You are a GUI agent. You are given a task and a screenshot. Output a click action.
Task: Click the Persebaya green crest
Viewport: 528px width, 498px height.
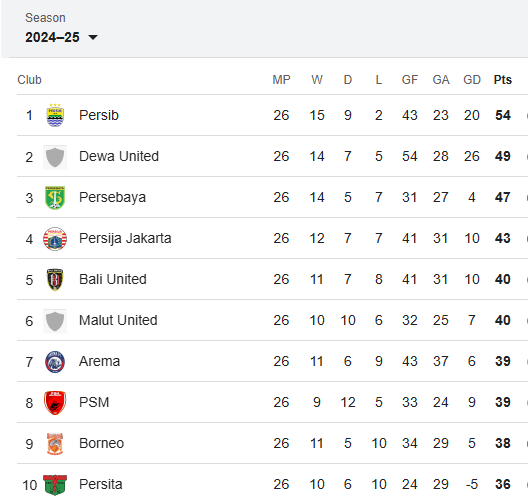pyautogui.click(x=55, y=198)
